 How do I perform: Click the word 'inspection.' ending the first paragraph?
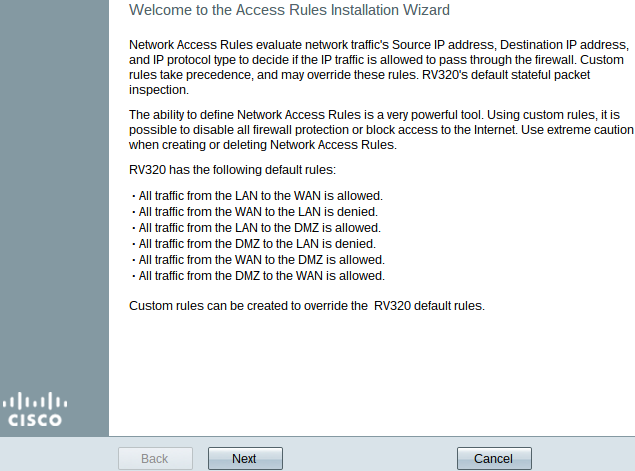point(159,90)
